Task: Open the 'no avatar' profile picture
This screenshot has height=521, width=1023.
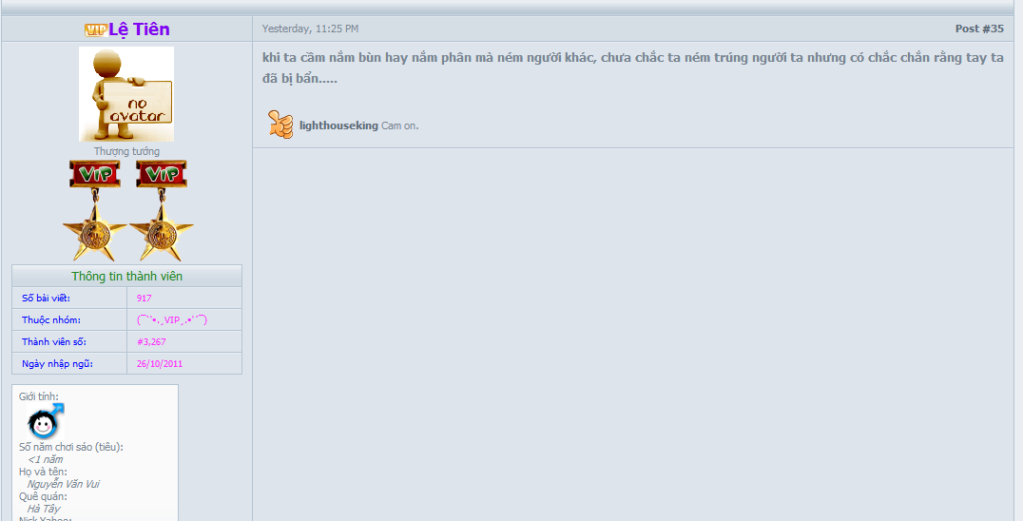Action: (127, 94)
